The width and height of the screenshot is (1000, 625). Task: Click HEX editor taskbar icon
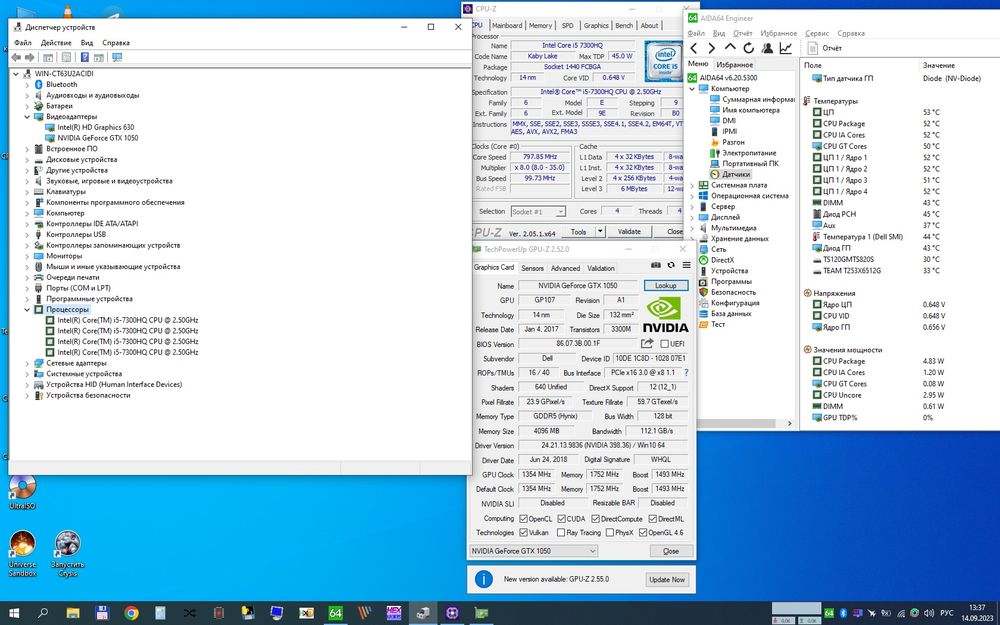tap(394, 614)
